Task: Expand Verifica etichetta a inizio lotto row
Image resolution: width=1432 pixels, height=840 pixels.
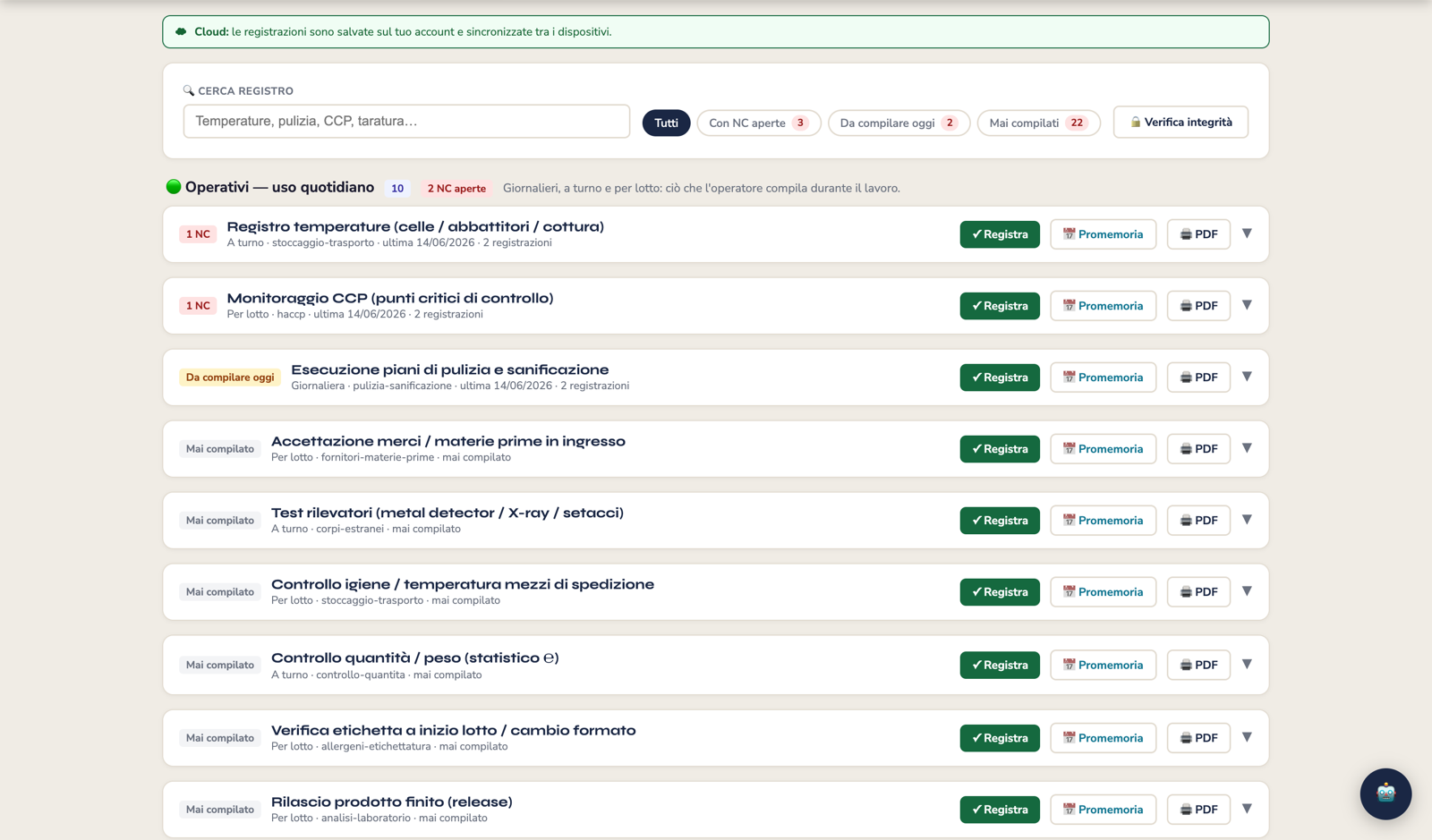Action: click(x=1247, y=737)
